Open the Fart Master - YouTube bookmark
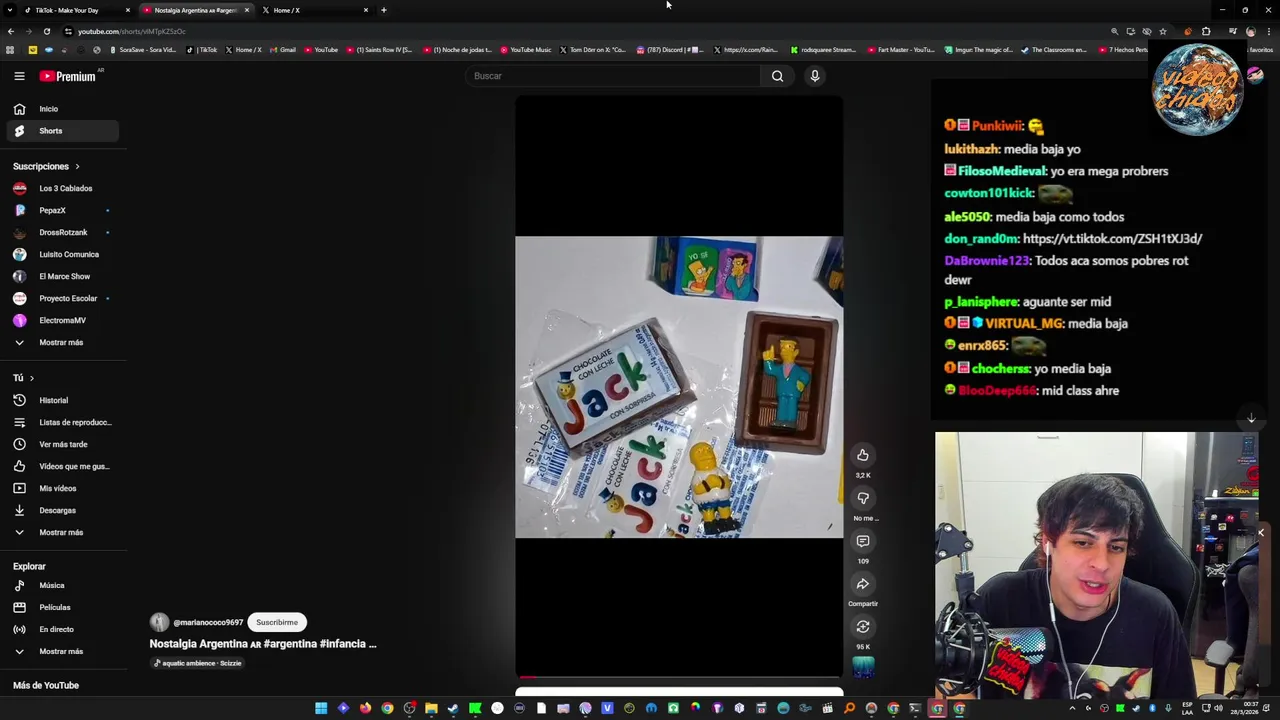1280x720 pixels. (900, 49)
